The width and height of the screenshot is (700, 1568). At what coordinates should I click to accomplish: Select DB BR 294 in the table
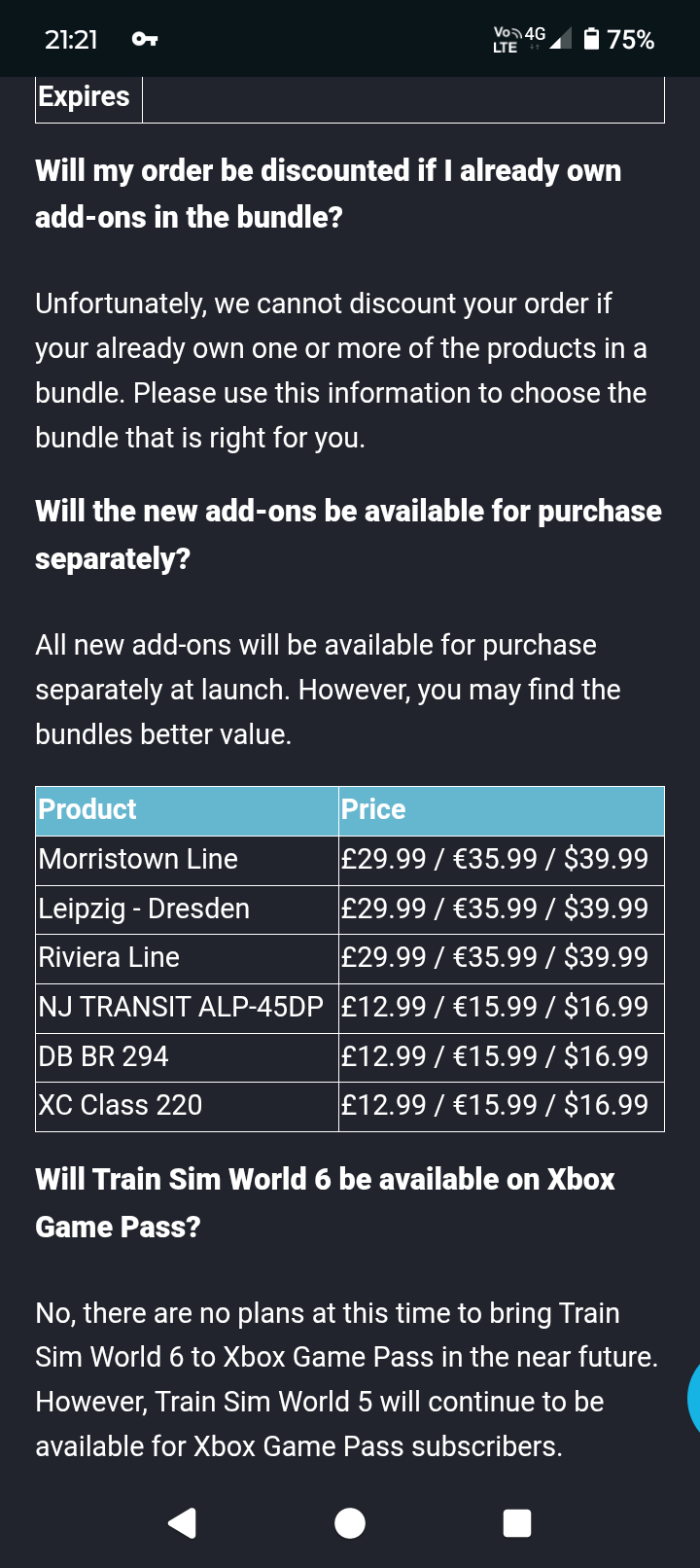click(x=103, y=1056)
